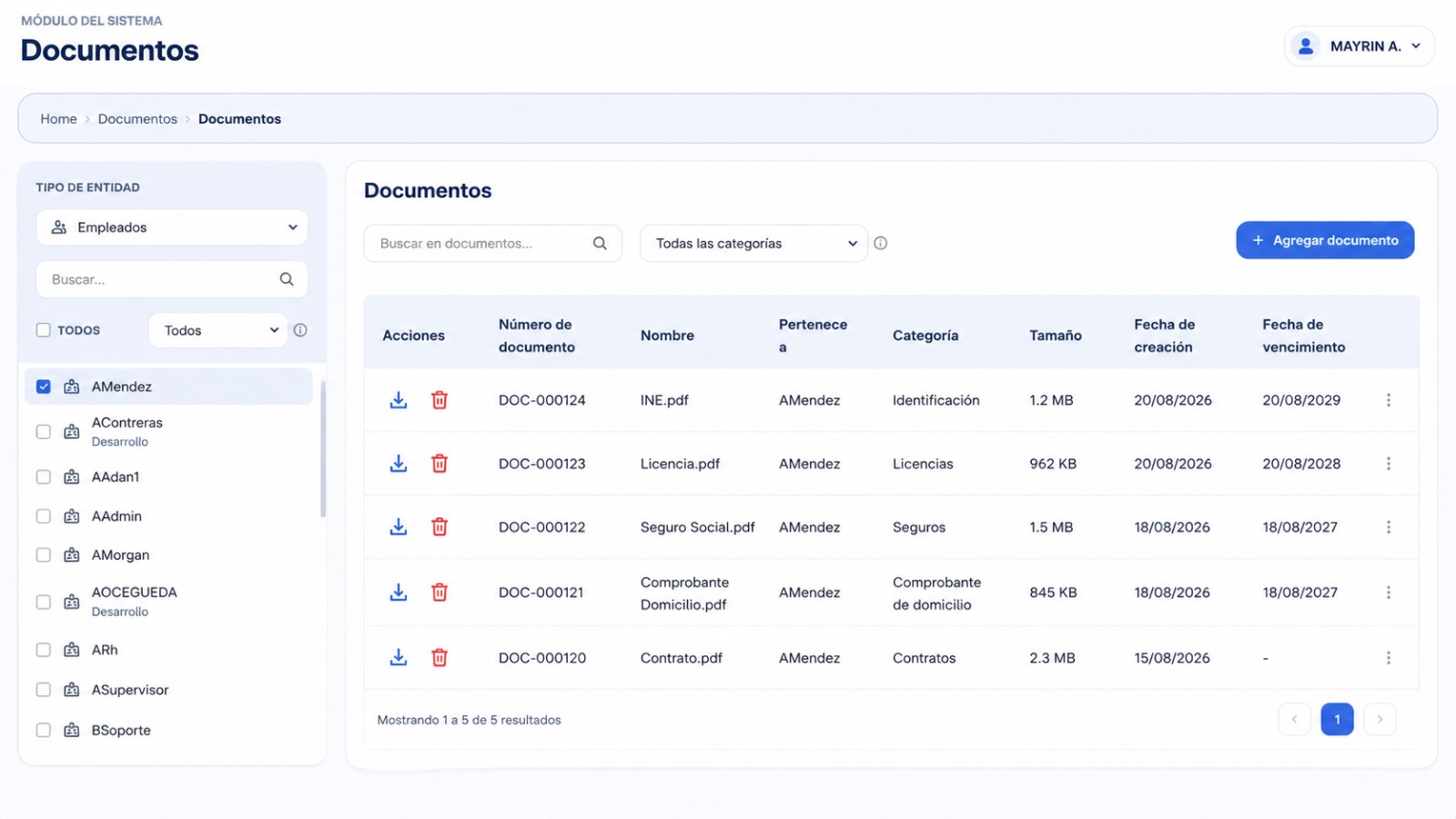Screen dimensions: 1456x819
Task: Check the AAdan1 checkbox
Action: point(43,477)
